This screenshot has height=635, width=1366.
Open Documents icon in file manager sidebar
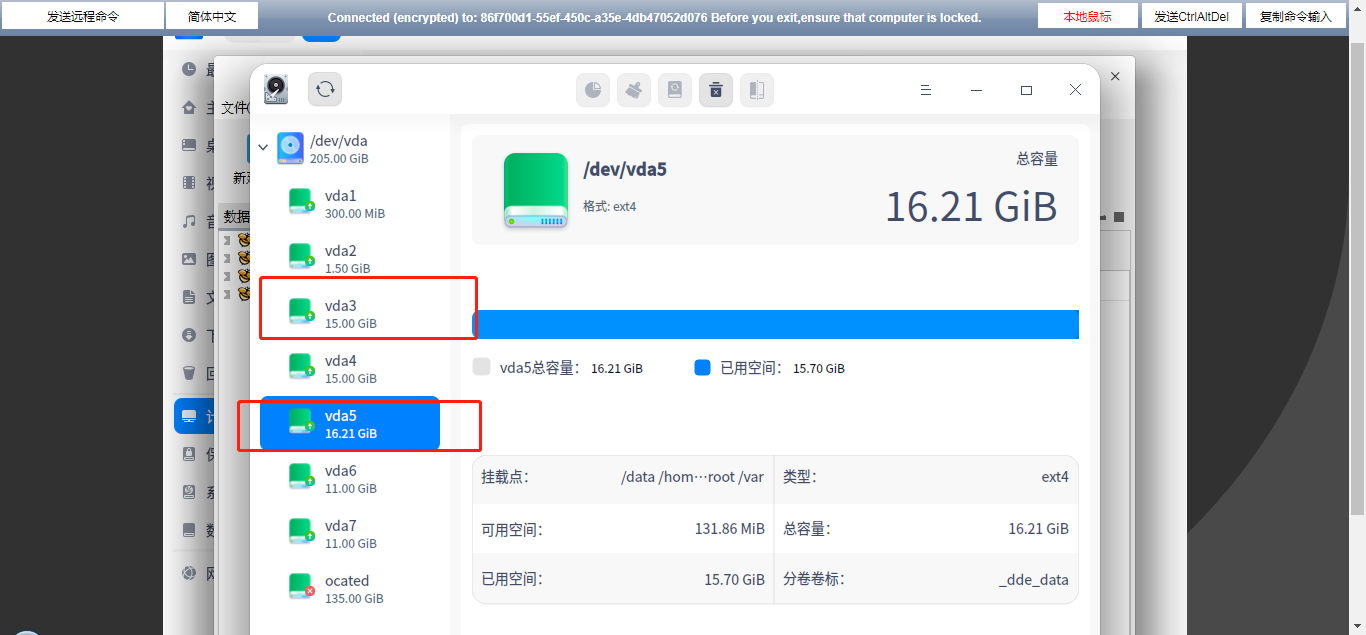pyautogui.click(x=189, y=297)
